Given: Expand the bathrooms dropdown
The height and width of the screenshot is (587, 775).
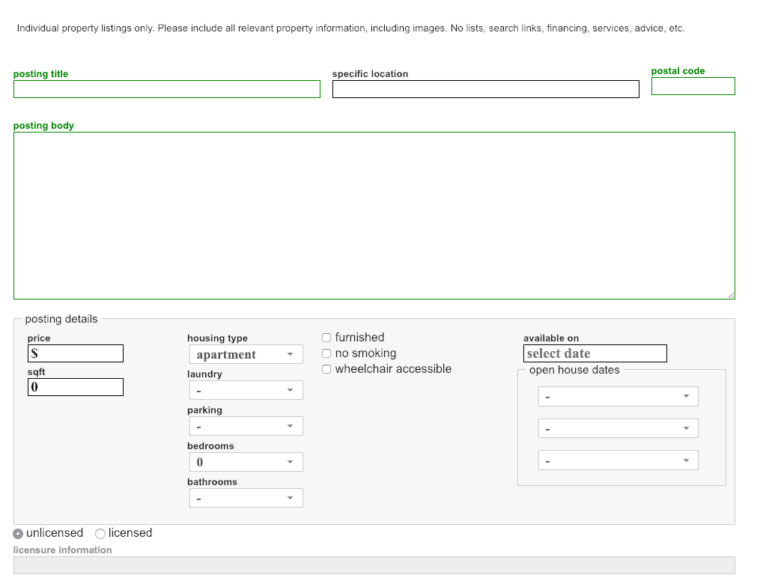Looking at the screenshot, I should (x=245, y=498).
